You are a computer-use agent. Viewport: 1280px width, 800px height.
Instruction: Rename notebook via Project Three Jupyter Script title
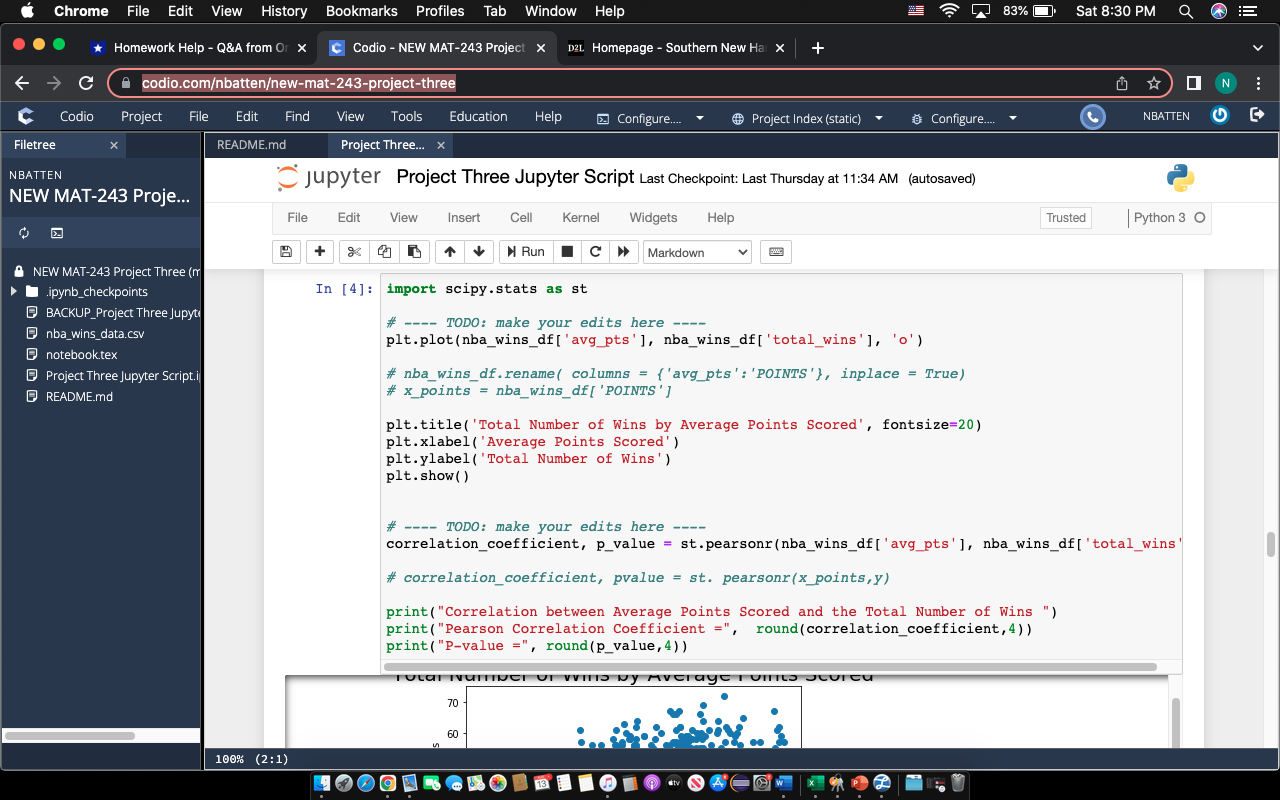(515, 177)
